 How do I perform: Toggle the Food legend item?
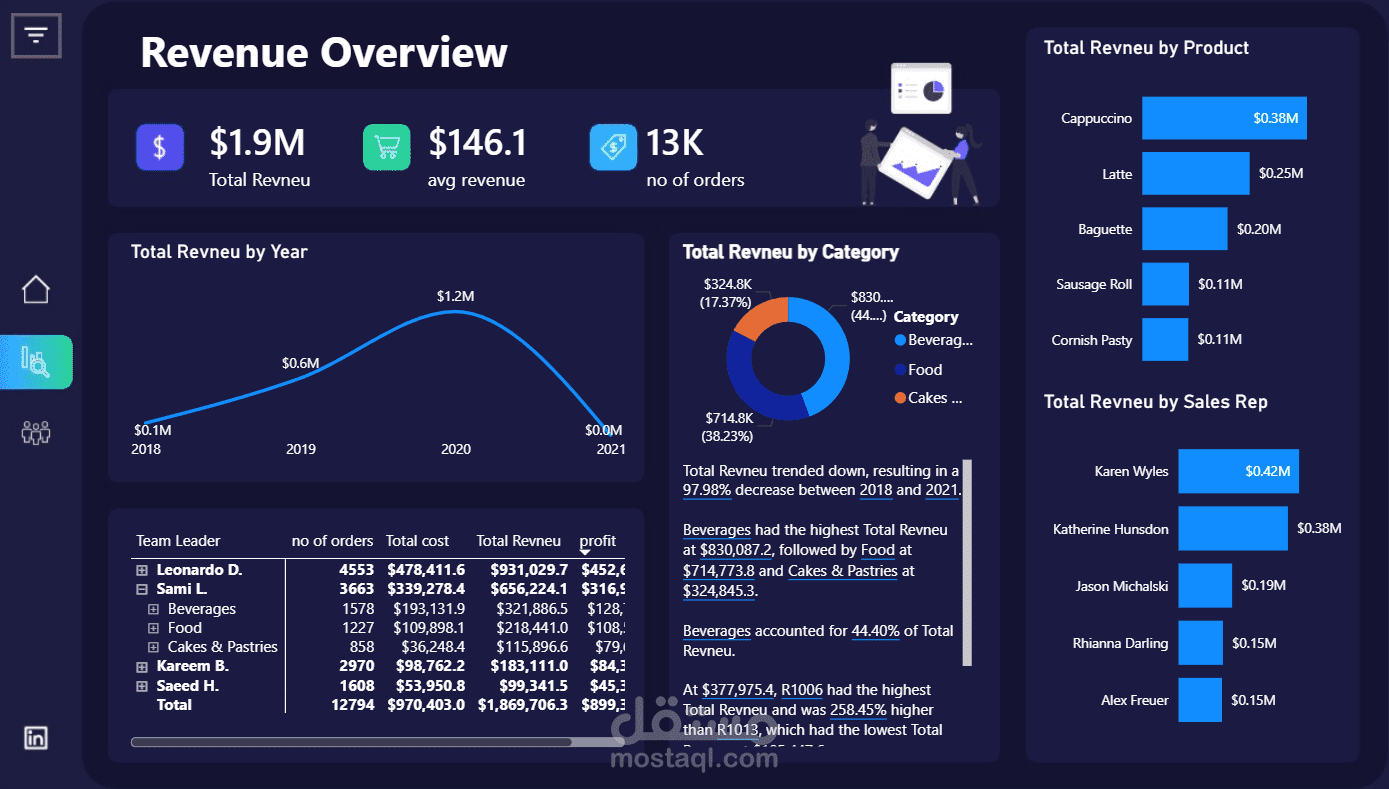(x=925, y=369)
